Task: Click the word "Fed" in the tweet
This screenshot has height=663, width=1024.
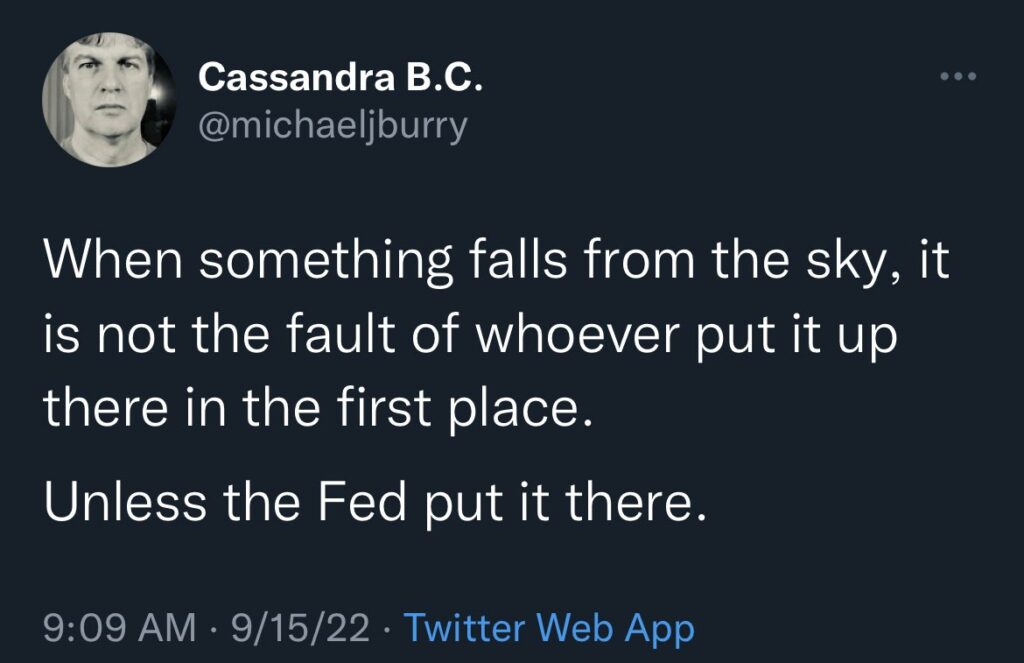Action: pyautogui.click(x=362, y=501)
